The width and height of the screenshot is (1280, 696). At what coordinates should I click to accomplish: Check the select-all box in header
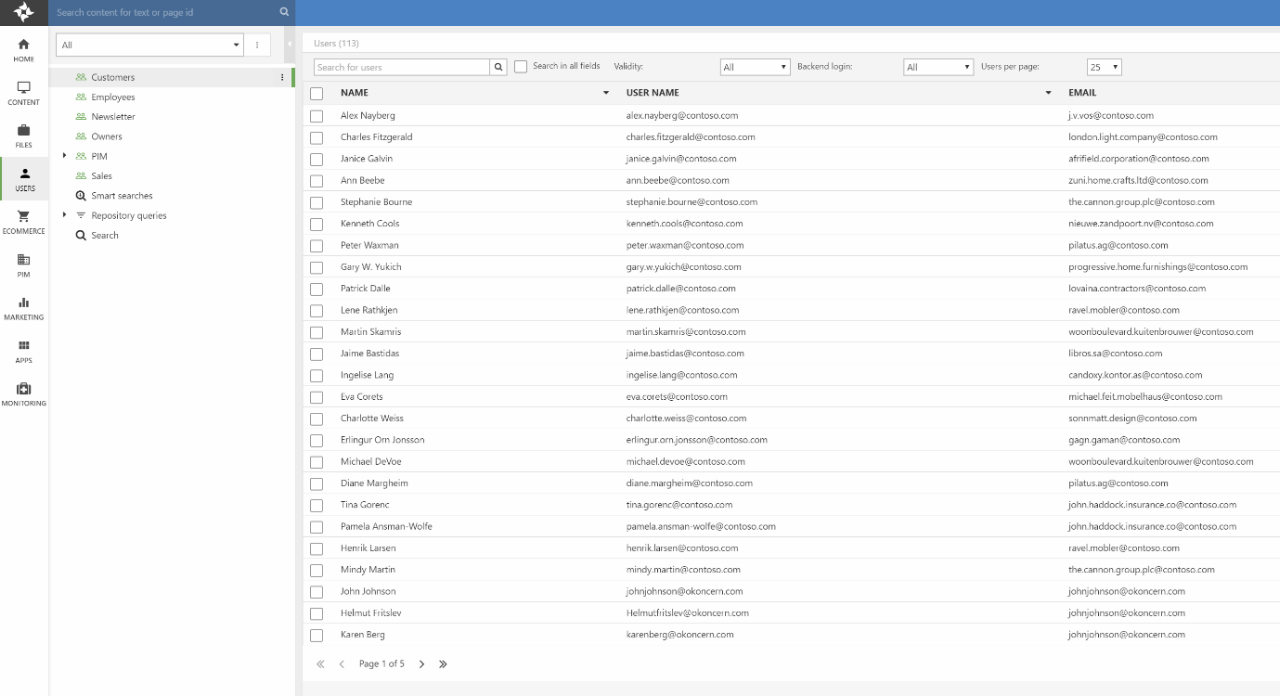click(317, 93)
